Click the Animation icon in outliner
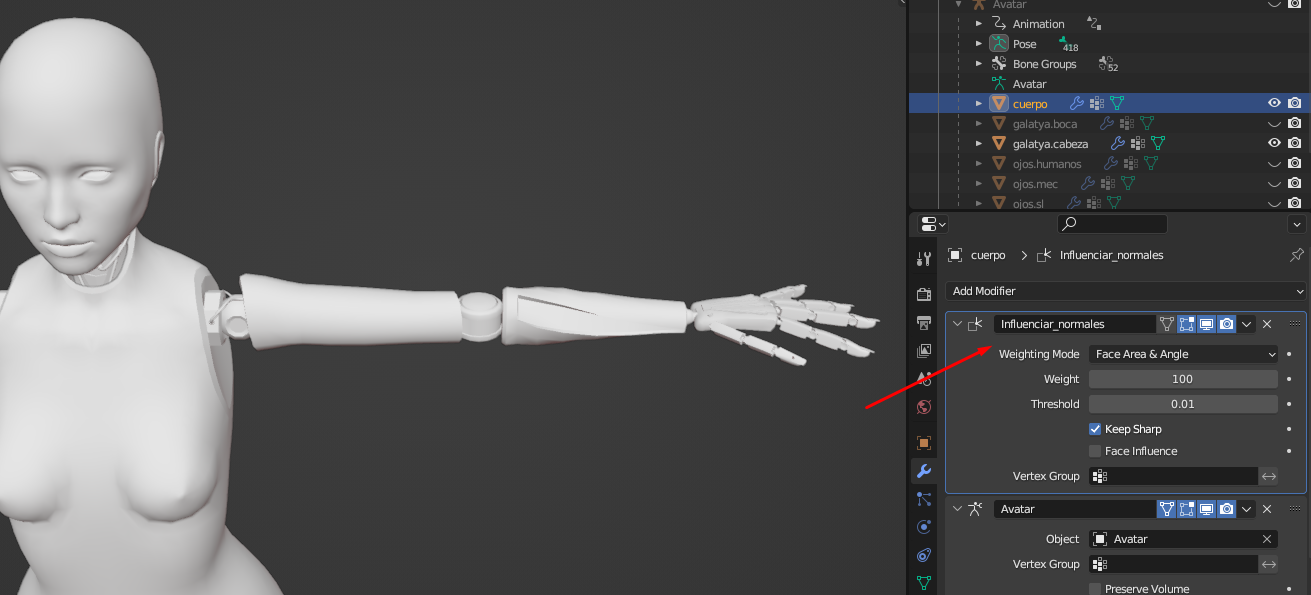 click(x=998, y=23)
